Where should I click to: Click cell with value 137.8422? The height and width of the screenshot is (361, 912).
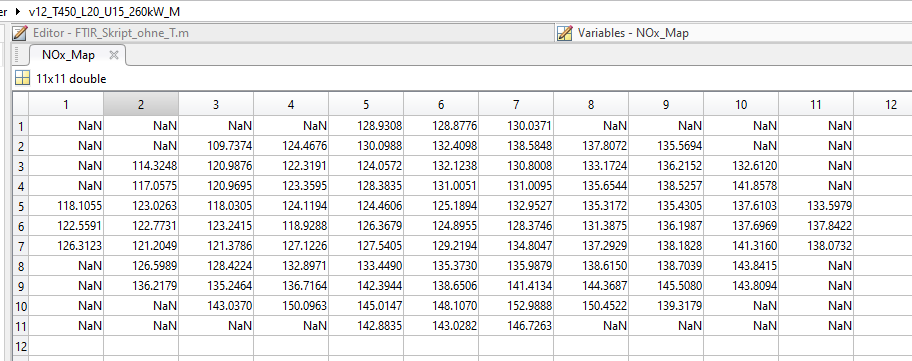tap(816, 226)
